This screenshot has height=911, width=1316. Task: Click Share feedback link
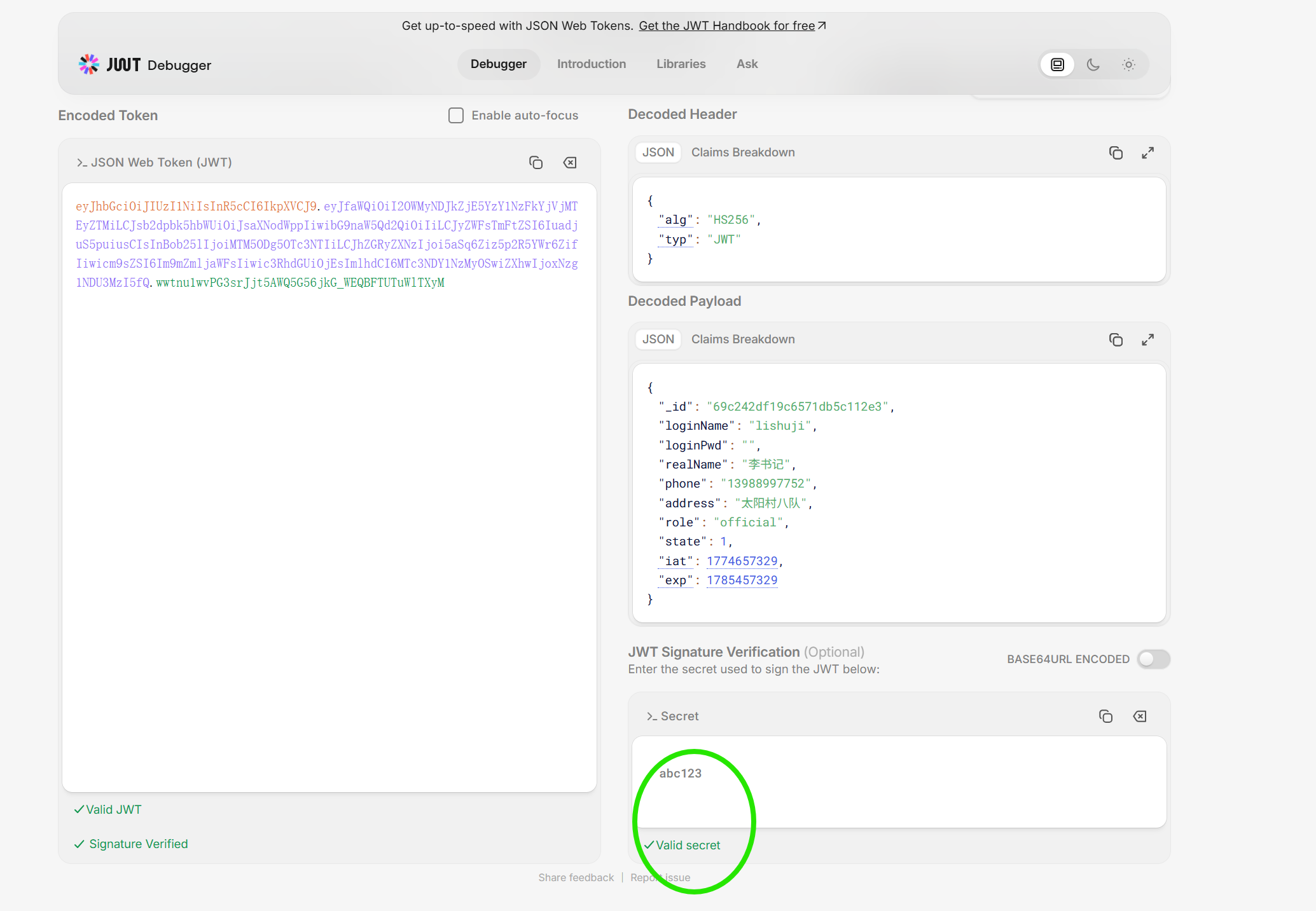tap(576, 877)
